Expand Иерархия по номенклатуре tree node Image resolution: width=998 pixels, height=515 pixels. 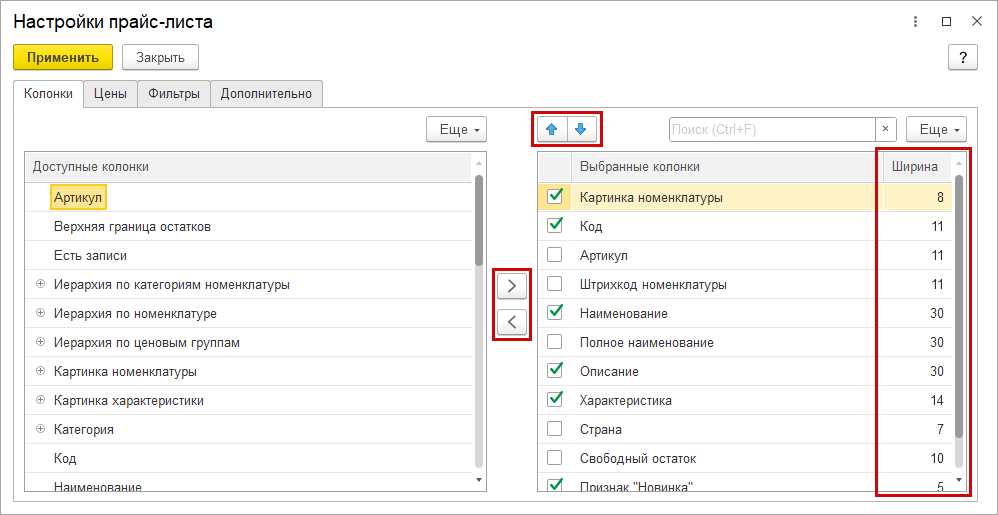41,313
